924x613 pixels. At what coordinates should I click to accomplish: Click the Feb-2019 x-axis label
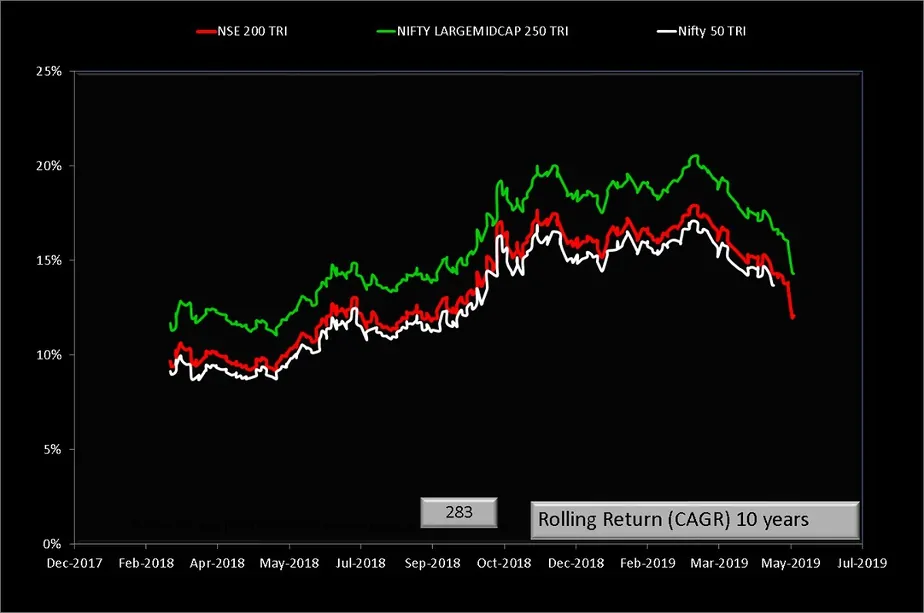(648, 563)
